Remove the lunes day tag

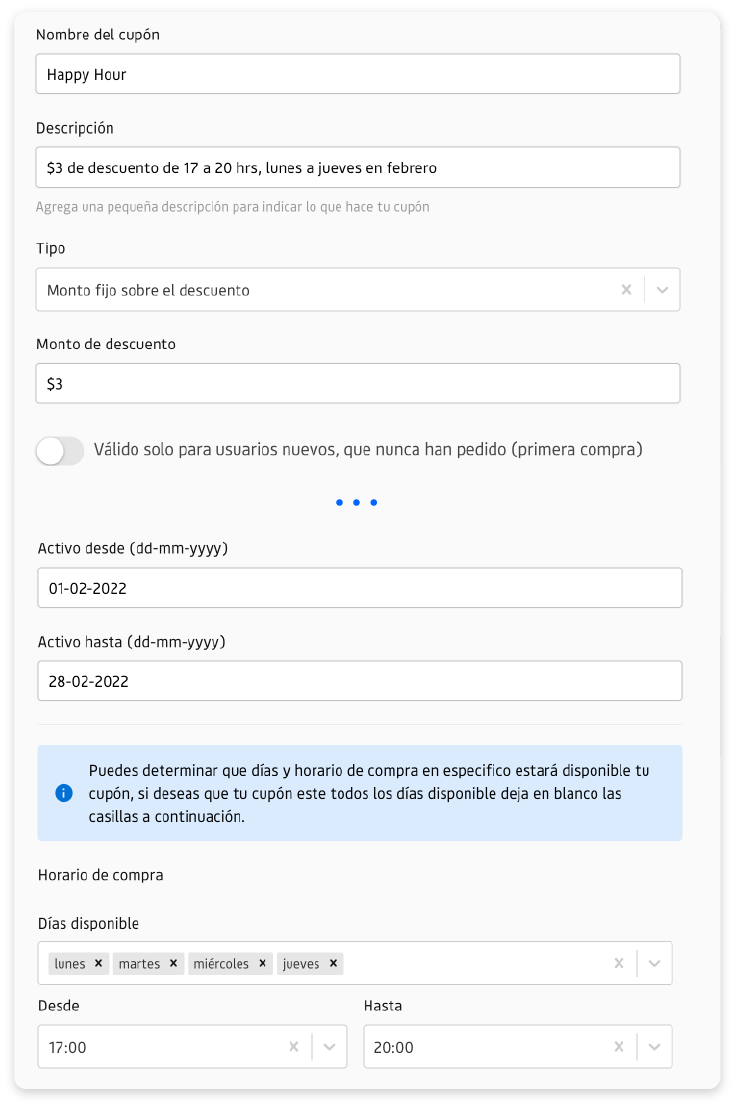point(98,963)
